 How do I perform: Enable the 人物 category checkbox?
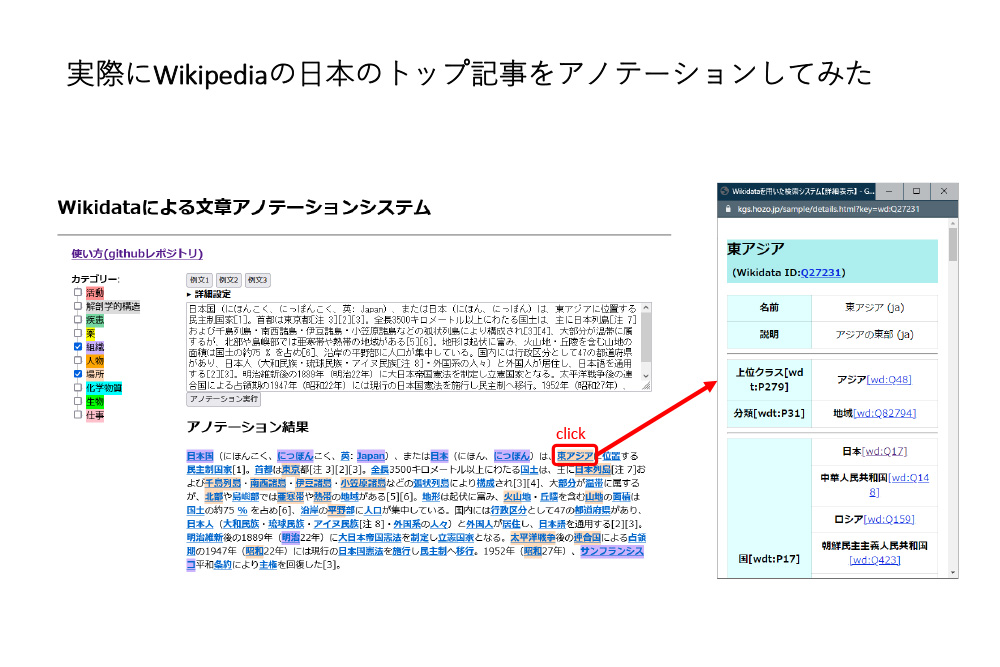78,360
